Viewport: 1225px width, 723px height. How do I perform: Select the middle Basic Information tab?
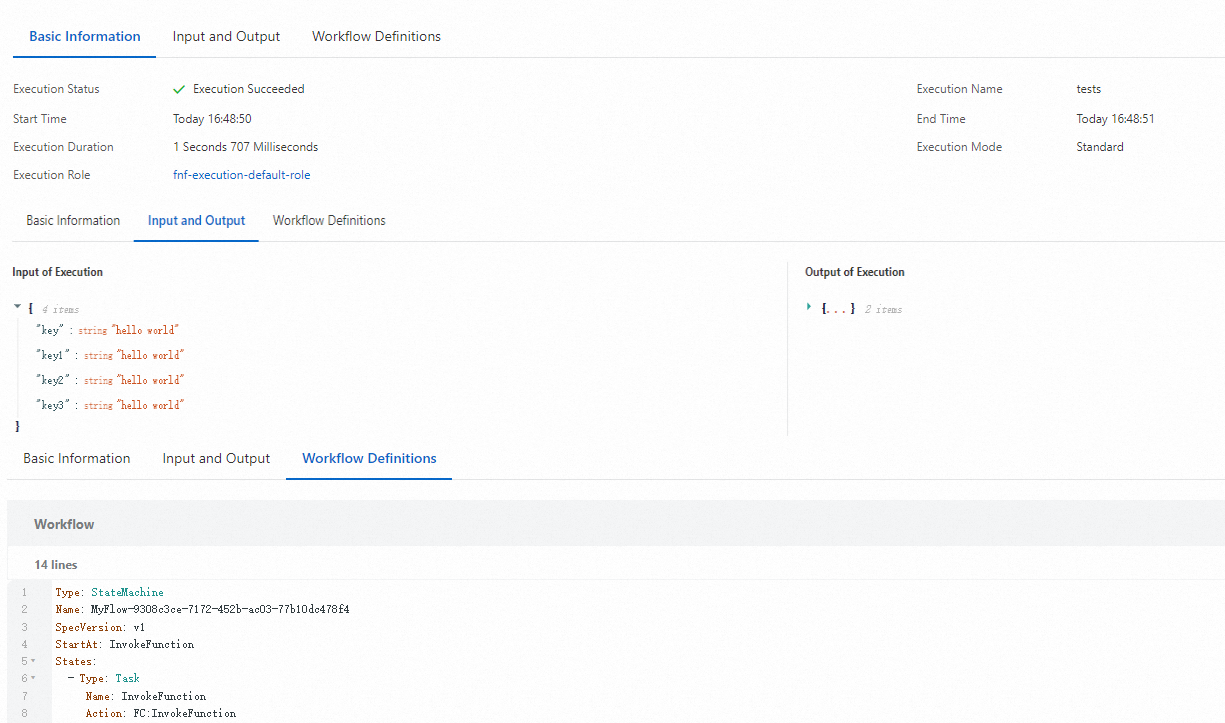tap(73, 220)
